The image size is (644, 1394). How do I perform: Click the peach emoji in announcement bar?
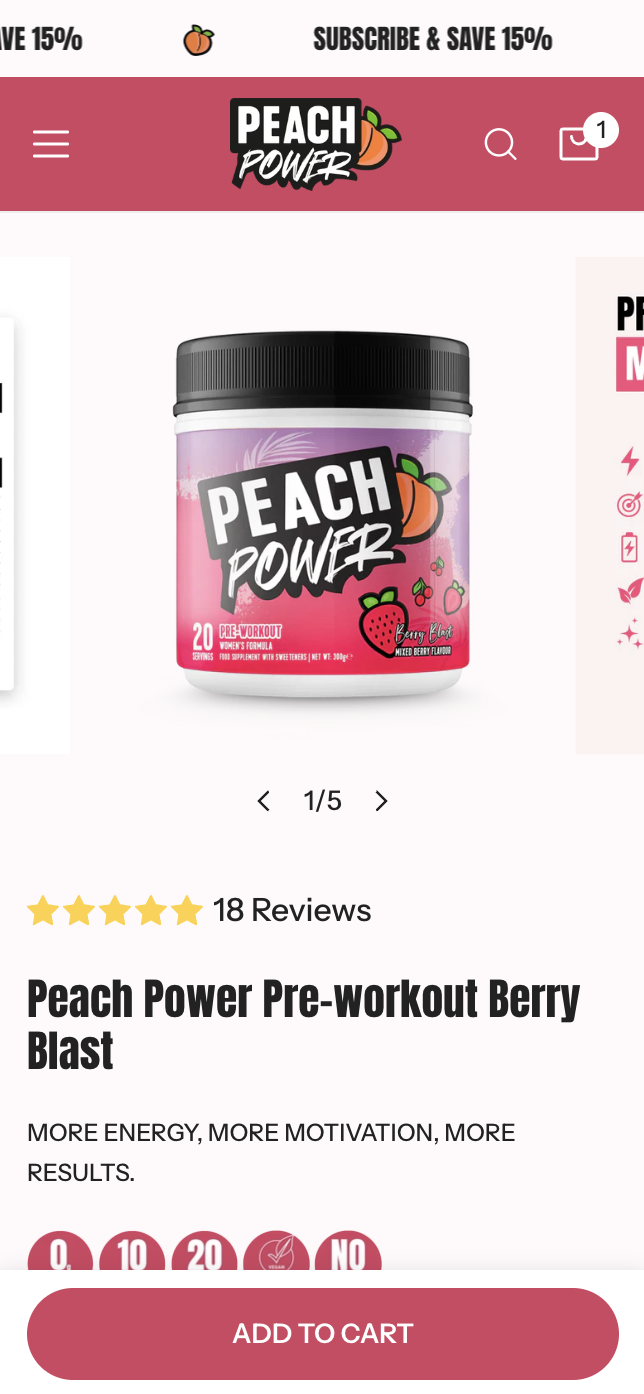[198, 40]
